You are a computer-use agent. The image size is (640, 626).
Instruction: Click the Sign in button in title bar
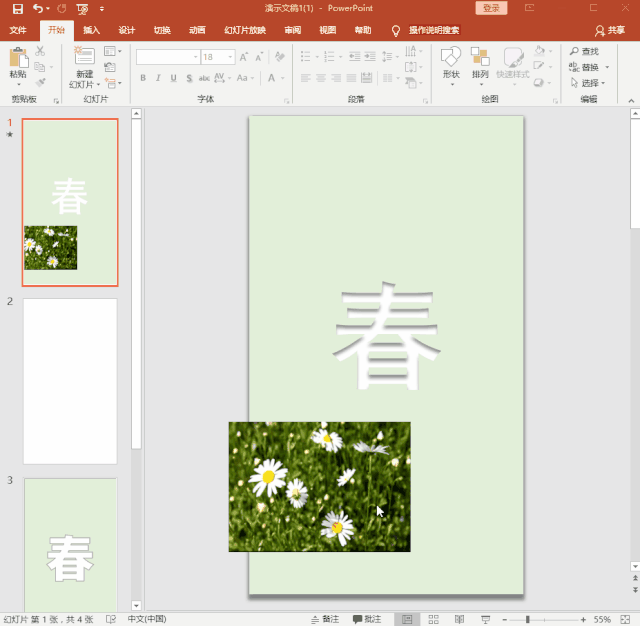pos(491,8)
